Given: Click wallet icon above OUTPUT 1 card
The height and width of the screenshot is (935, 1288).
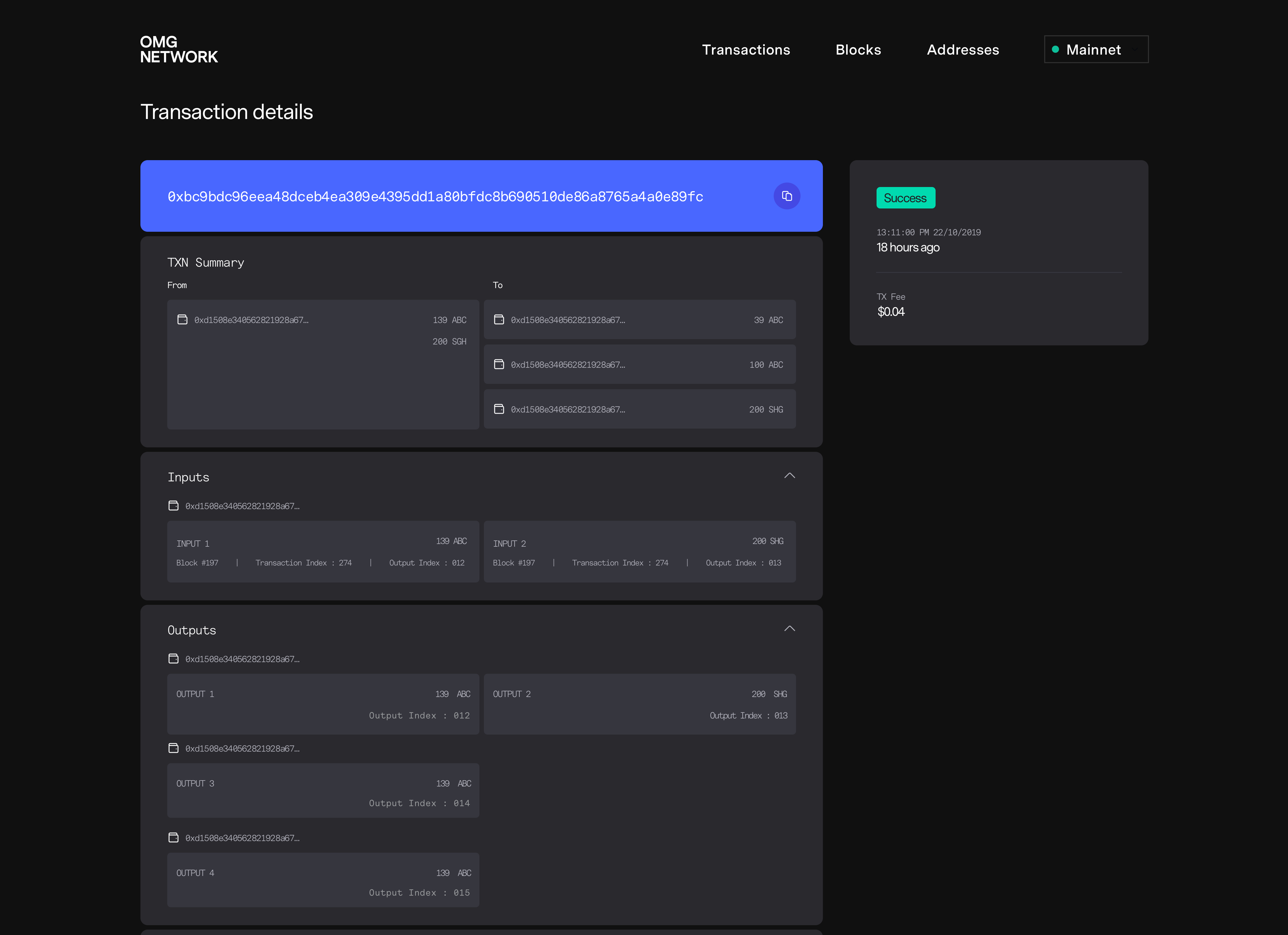Looking at the screenshot, I should 174,659.
